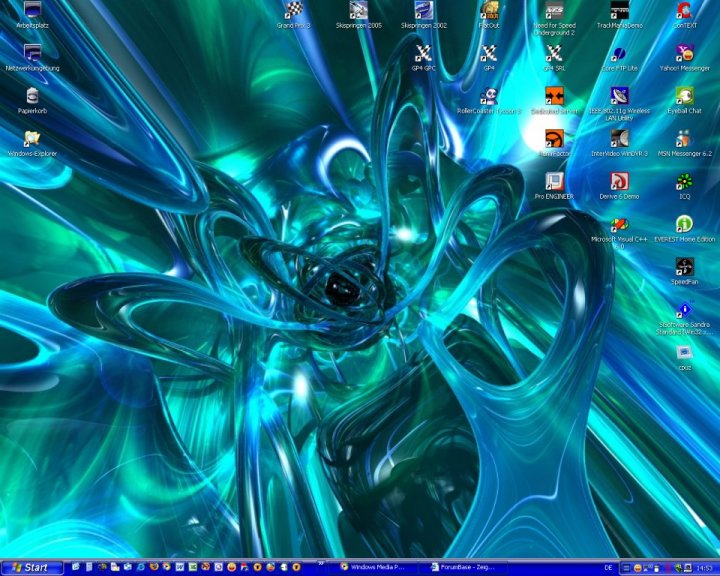This screenshot has height=576, width=720.
Task: Launch Internet Explorer from Quick Launch
Action: [x=141, y=567]
